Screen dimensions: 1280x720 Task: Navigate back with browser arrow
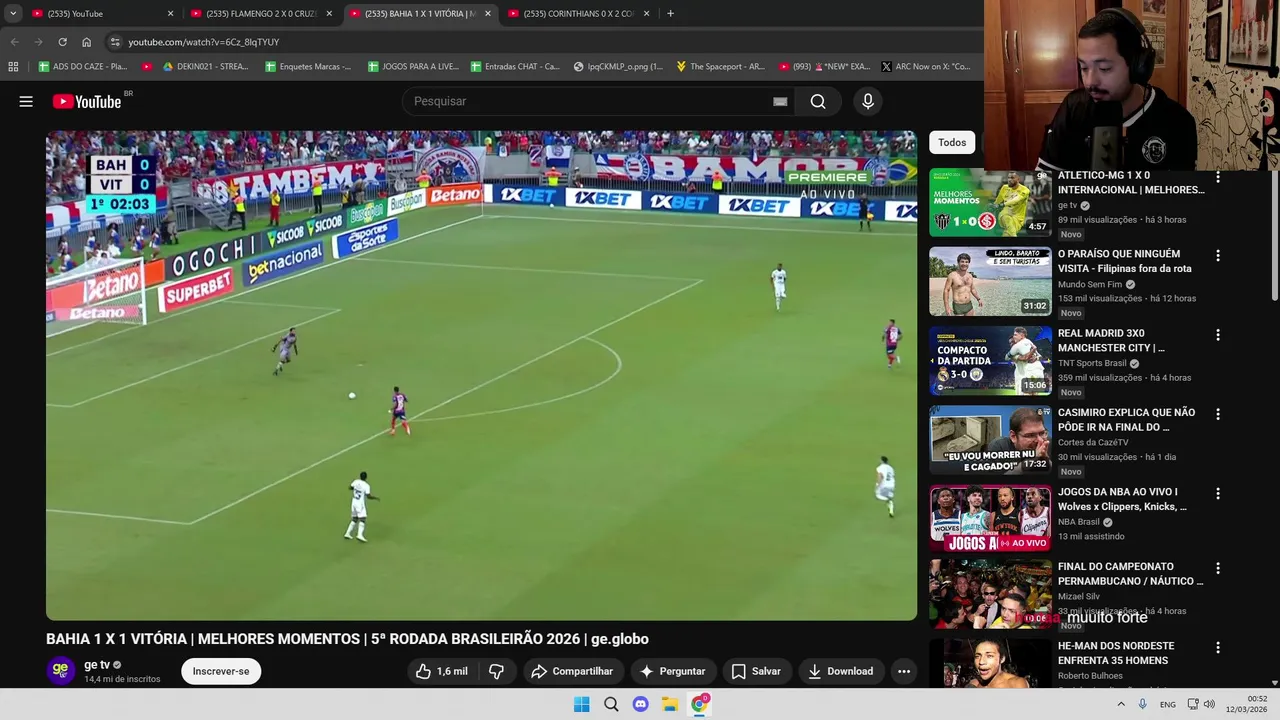click(14, 42)
